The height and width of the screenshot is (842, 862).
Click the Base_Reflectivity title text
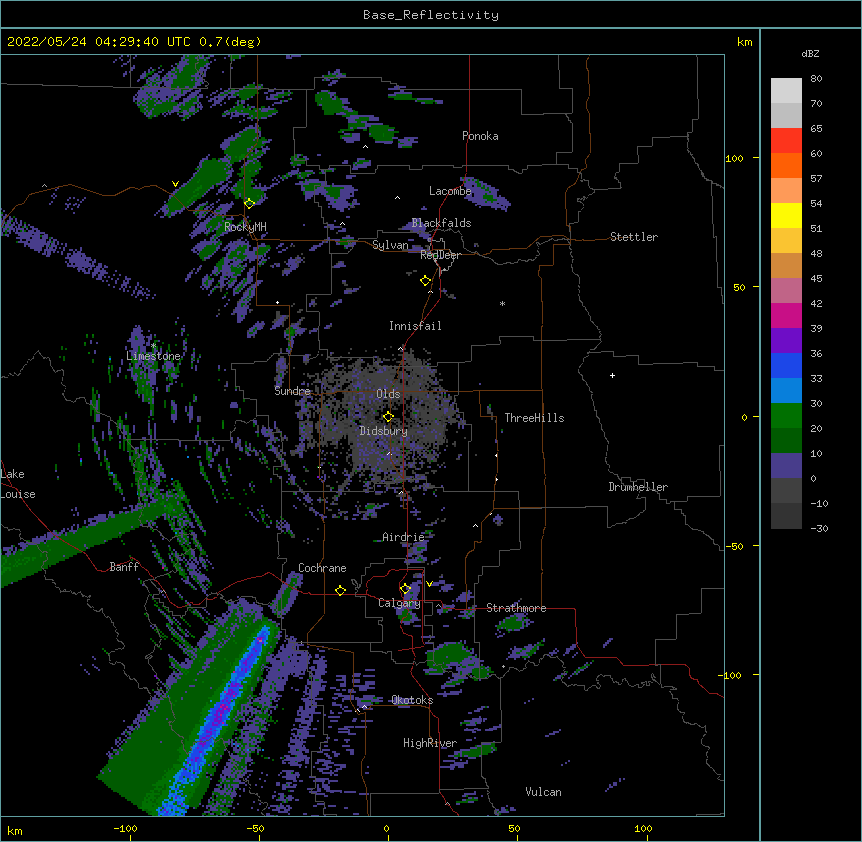[x=431, y=15]
